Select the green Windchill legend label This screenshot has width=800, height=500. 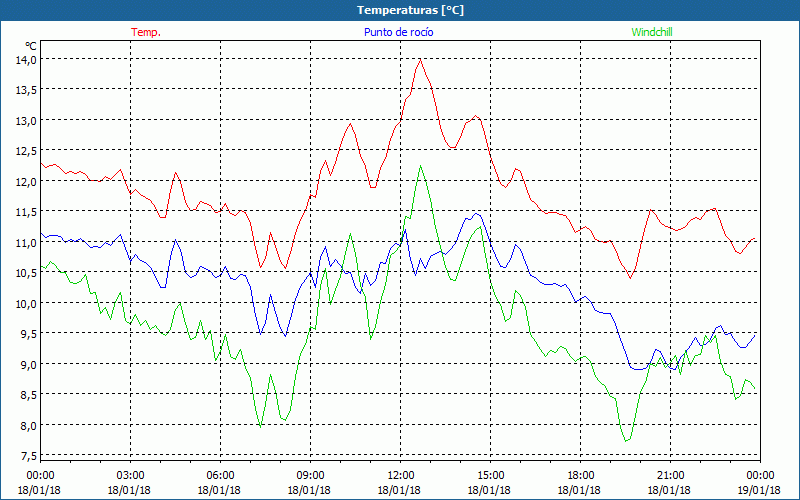click(652, 32)
